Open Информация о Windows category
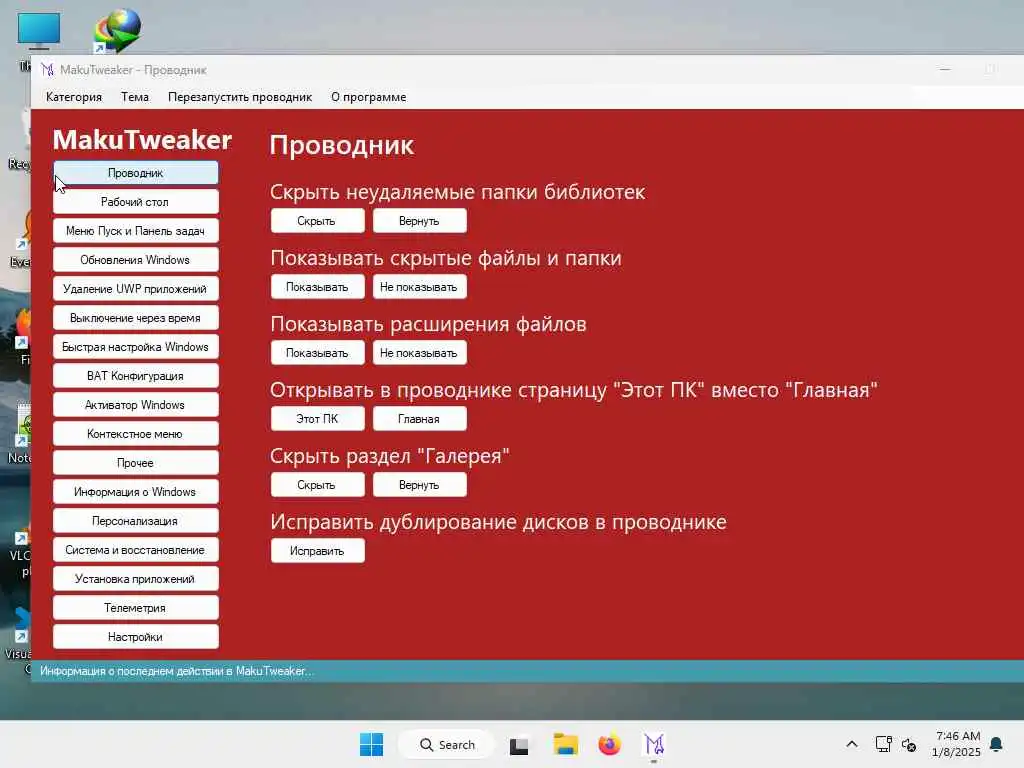Image resolution: width=1024 pixels, height=768 pixels. pyautogui.click(x=136, y=492)
